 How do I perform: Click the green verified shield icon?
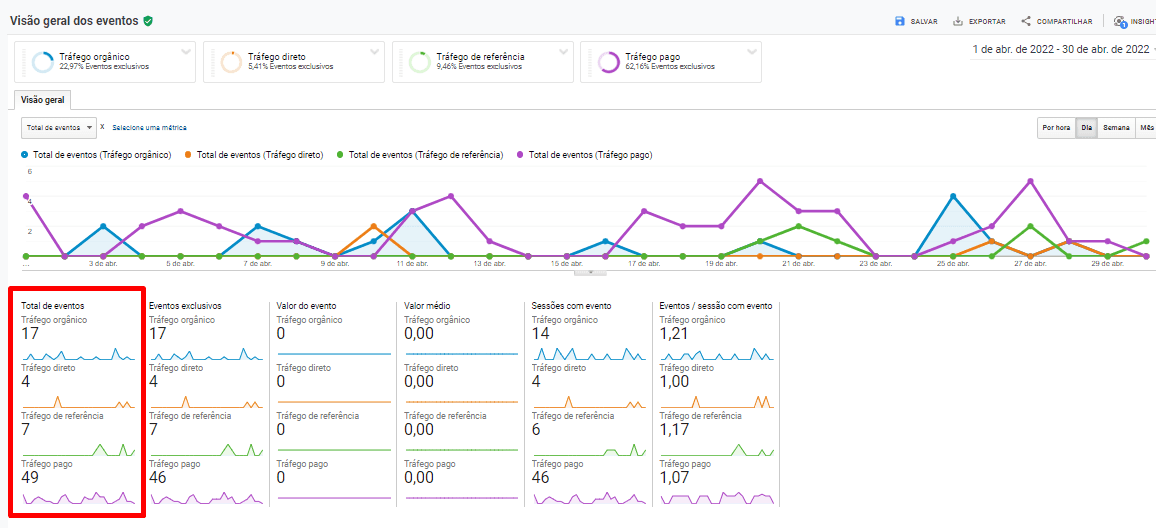tap(148, 21)
